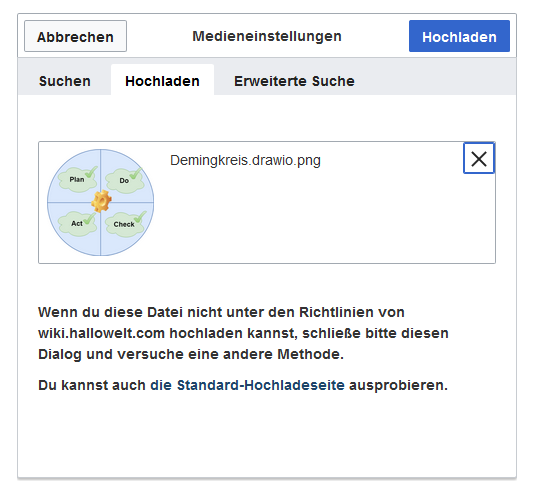Switch to the Suchen tab
Image resolution: width=535 pixels, height=488 pixels.
(x=65, y=81)
